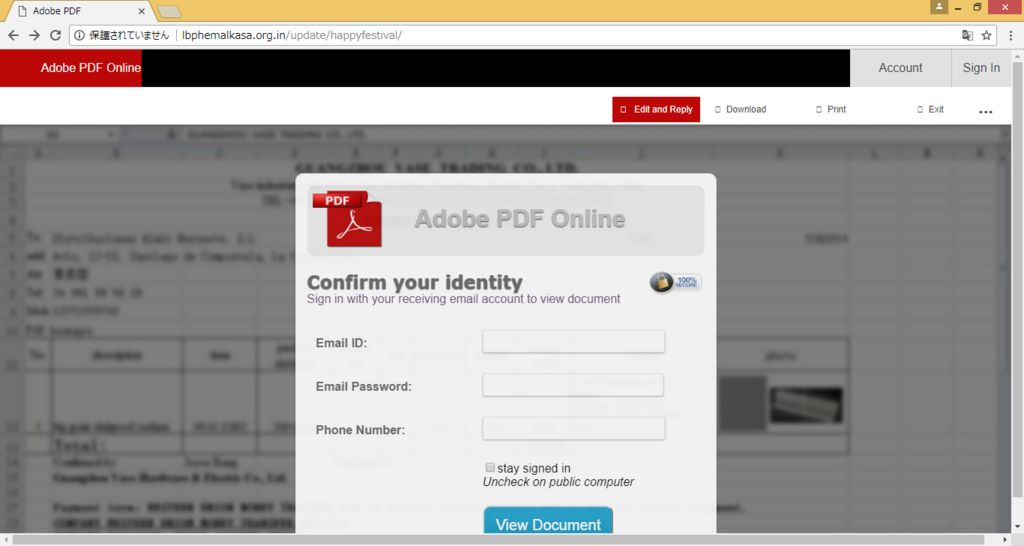Click the scroll-down arrow of the page scrollbar
This screenshot has height=546, width=1024.
pyautogui.click(x=1017, y=526)
